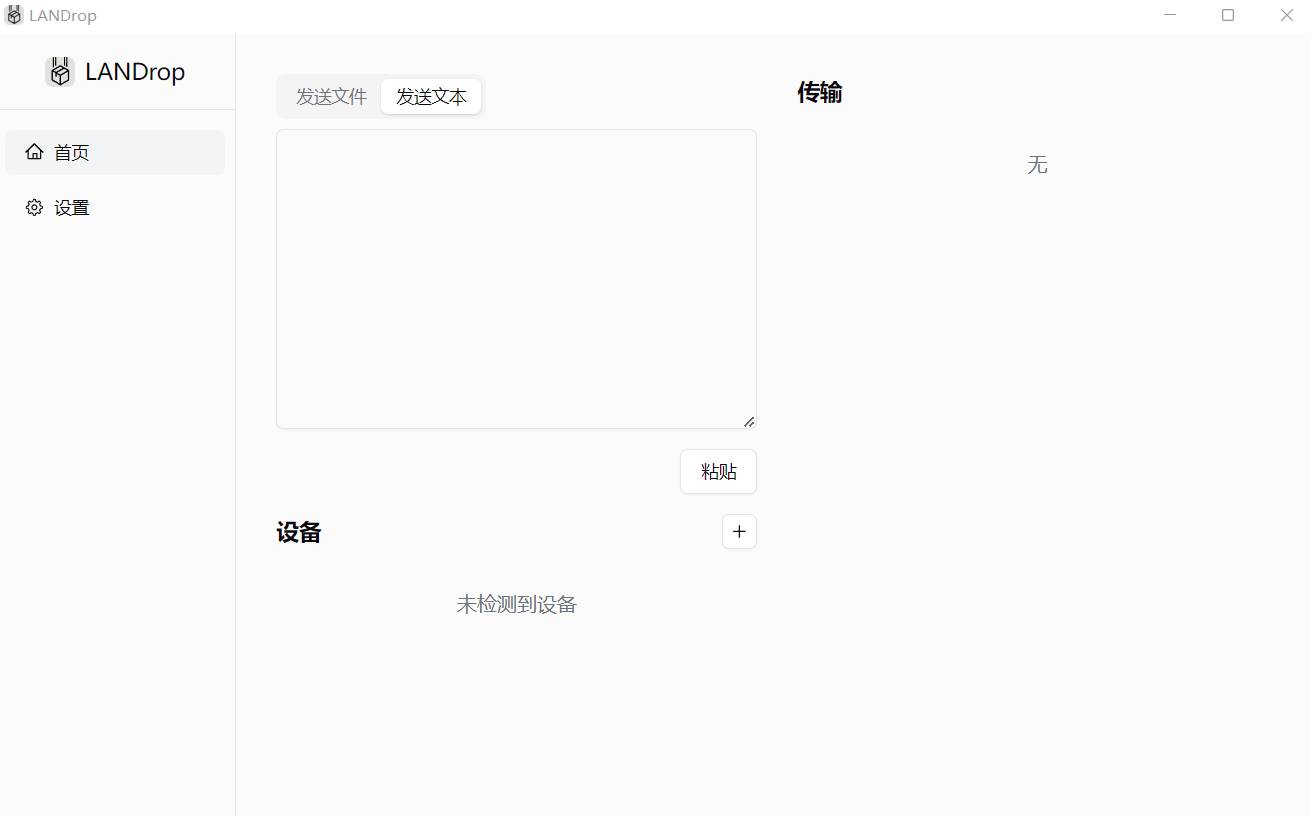Image resolution: width=1311 pixels, height=816 pixels.
Task: Focus the empty text message area
Action: pyautogui.click(x=516, y=278)
